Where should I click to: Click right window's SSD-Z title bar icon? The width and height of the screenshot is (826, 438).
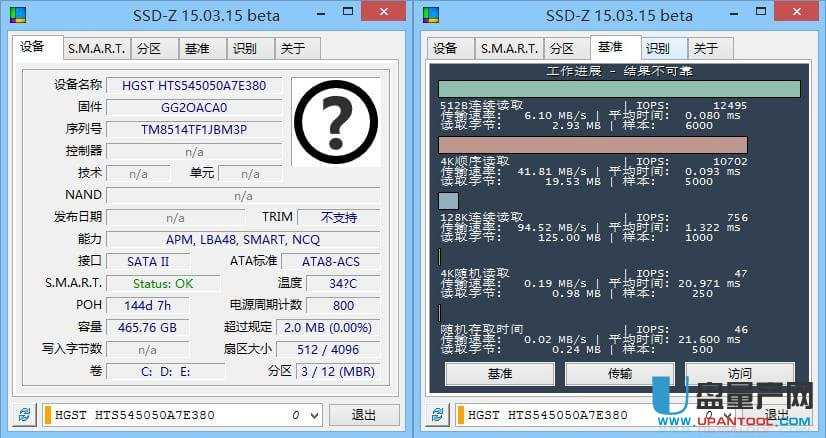click(x=431, y=15)
